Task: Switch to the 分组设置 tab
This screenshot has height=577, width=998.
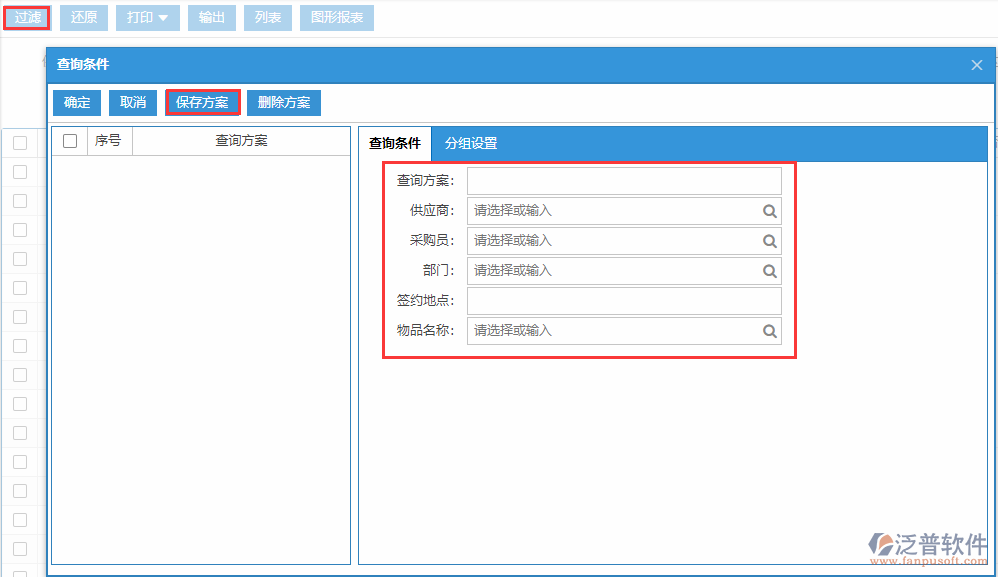Action: pyautogui.click(x=471, y=143)
